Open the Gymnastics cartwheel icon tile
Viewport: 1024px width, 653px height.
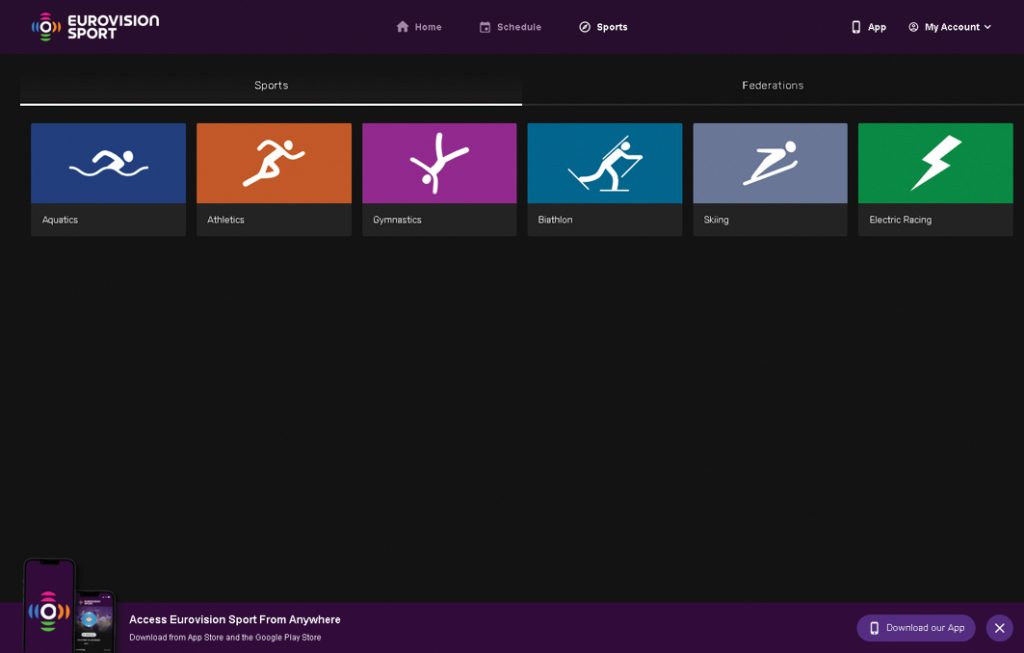[438, 163]
